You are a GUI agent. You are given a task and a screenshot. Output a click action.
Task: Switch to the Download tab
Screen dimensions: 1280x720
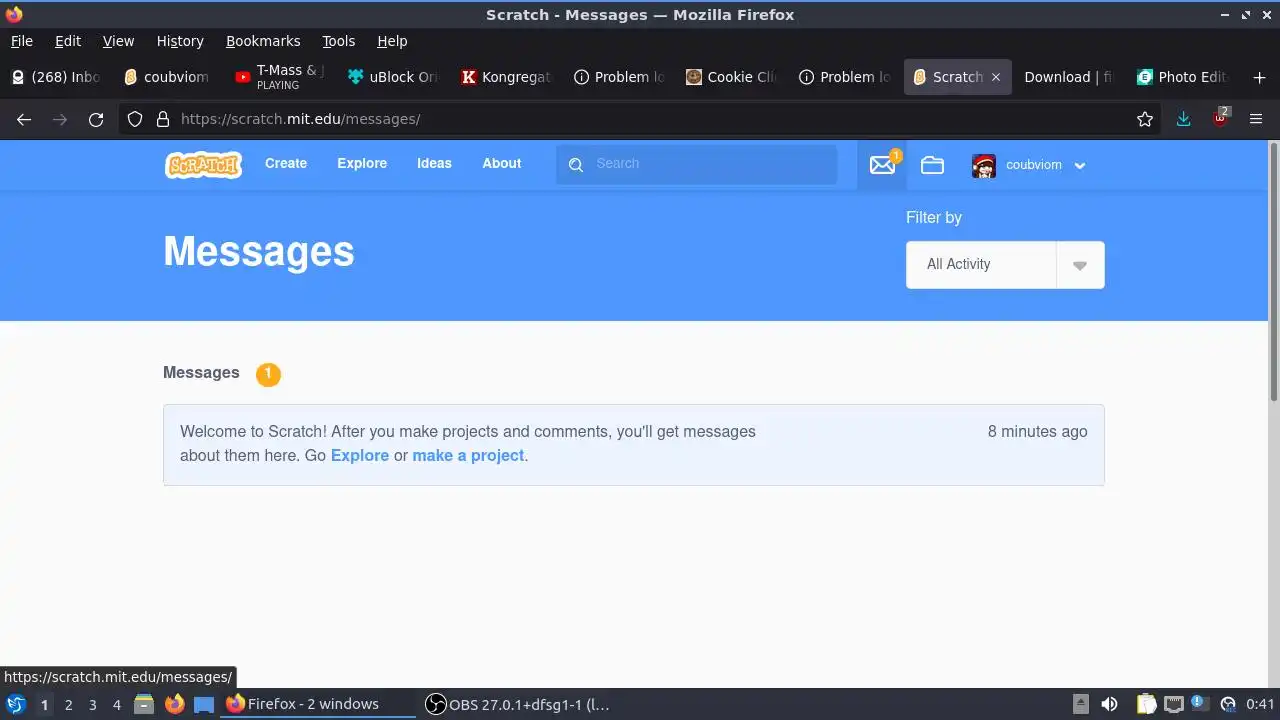[x=1068, y=77]
